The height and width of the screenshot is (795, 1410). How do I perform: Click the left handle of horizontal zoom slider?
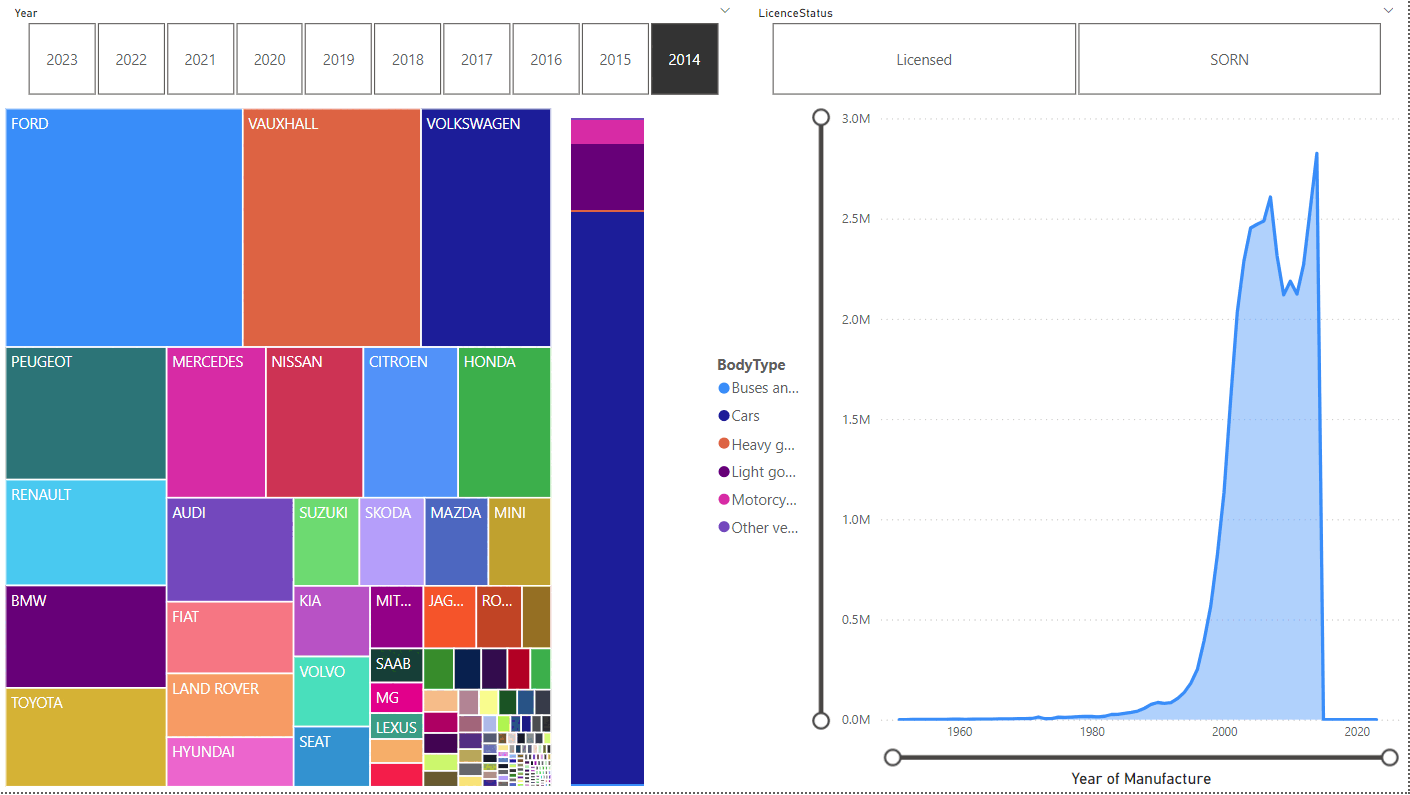[893, 758]
